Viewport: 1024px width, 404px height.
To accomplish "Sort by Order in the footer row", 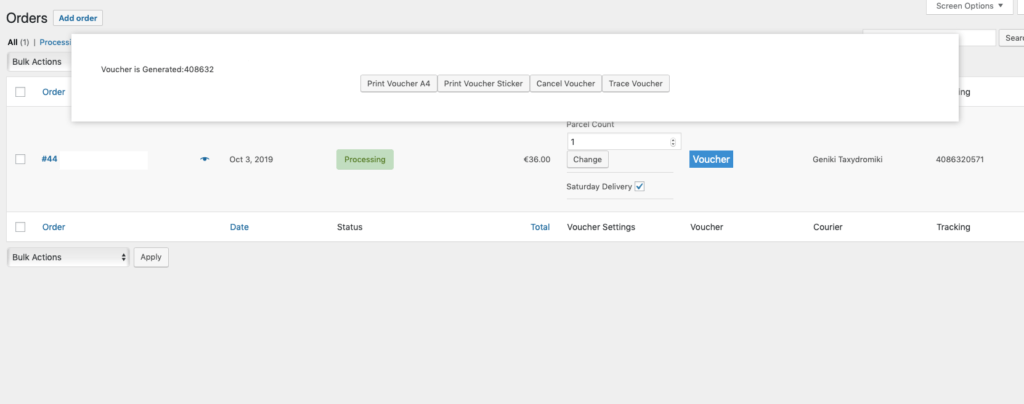I will pyautogui.click(x=54, y=227).
